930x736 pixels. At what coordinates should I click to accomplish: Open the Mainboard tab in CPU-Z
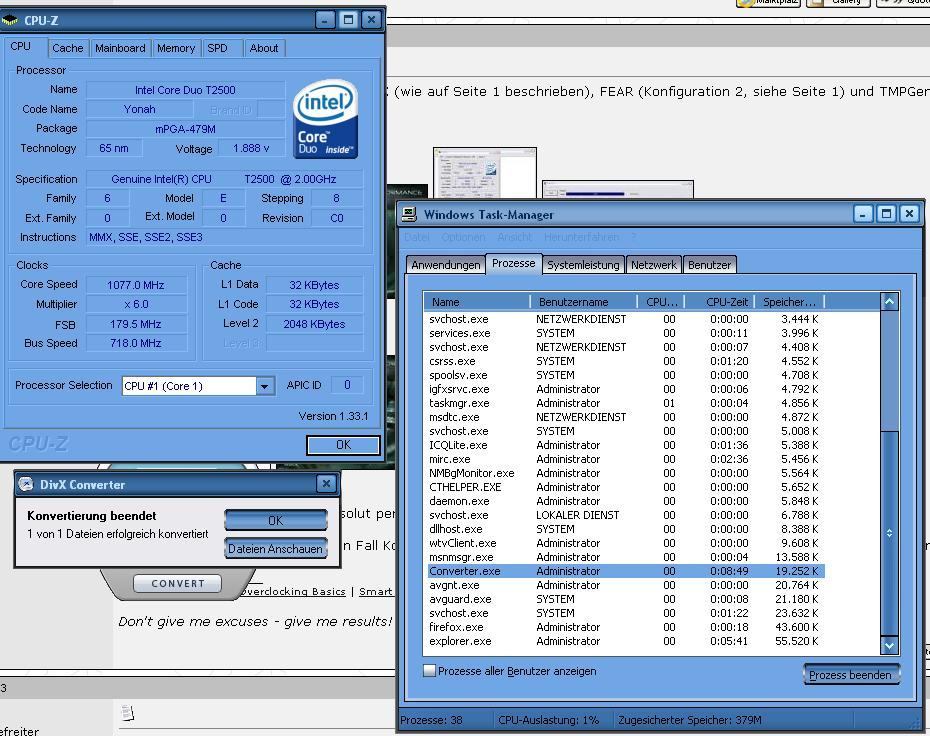(120, 48)
